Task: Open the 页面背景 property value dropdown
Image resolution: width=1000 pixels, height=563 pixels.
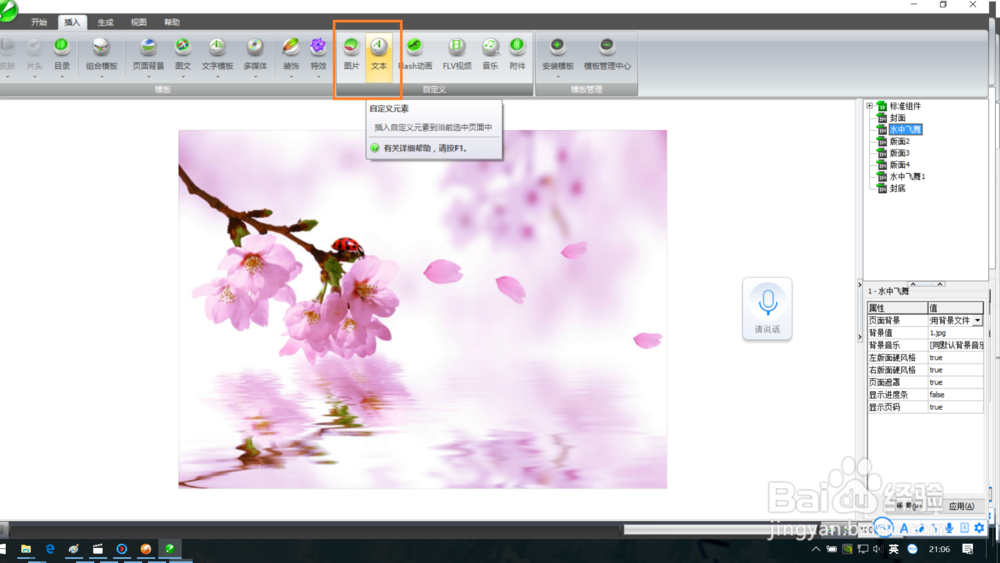Action: [x=978, y=321]
